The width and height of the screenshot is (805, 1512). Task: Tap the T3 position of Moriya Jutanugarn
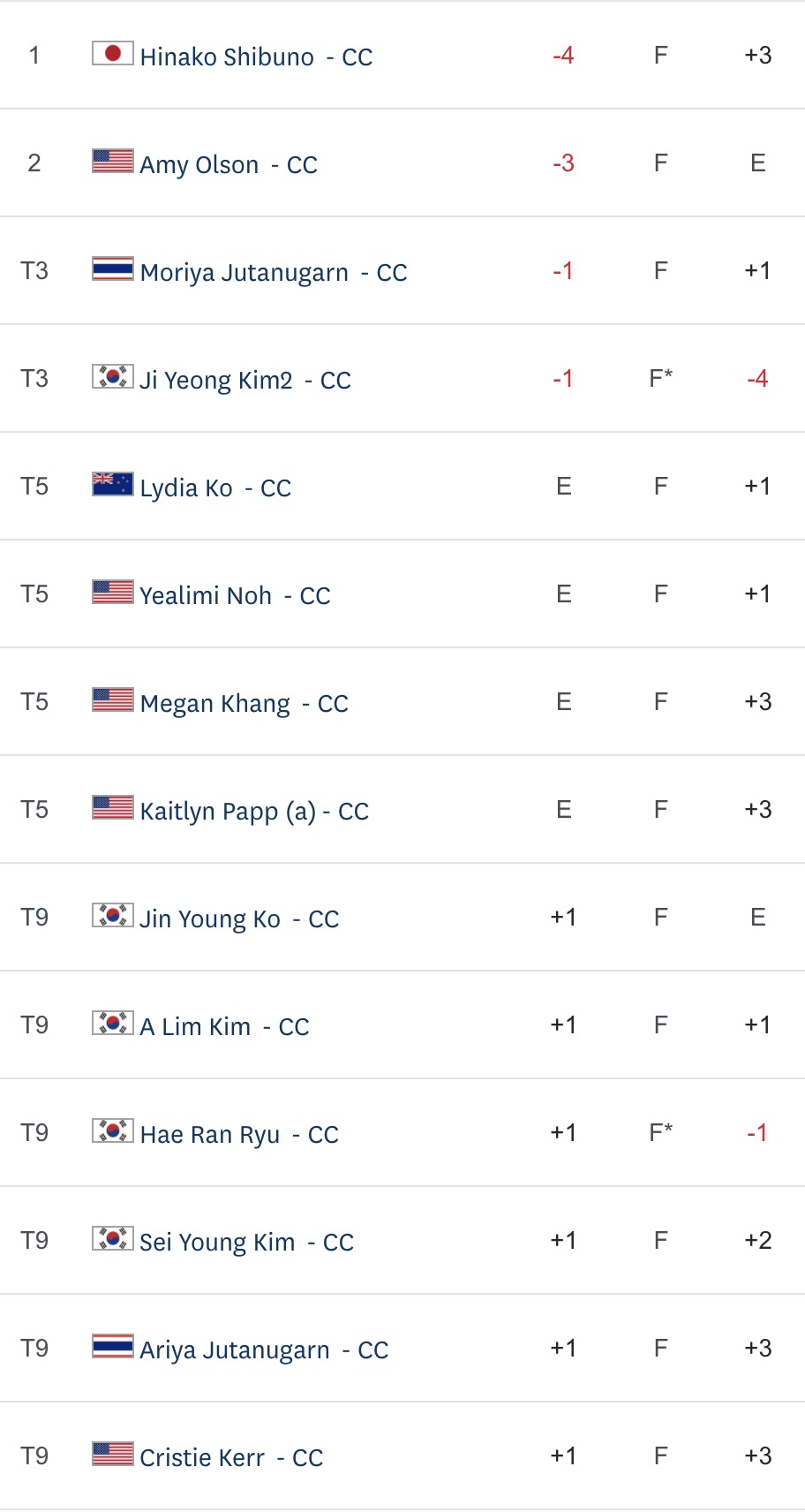click(34, 270)
